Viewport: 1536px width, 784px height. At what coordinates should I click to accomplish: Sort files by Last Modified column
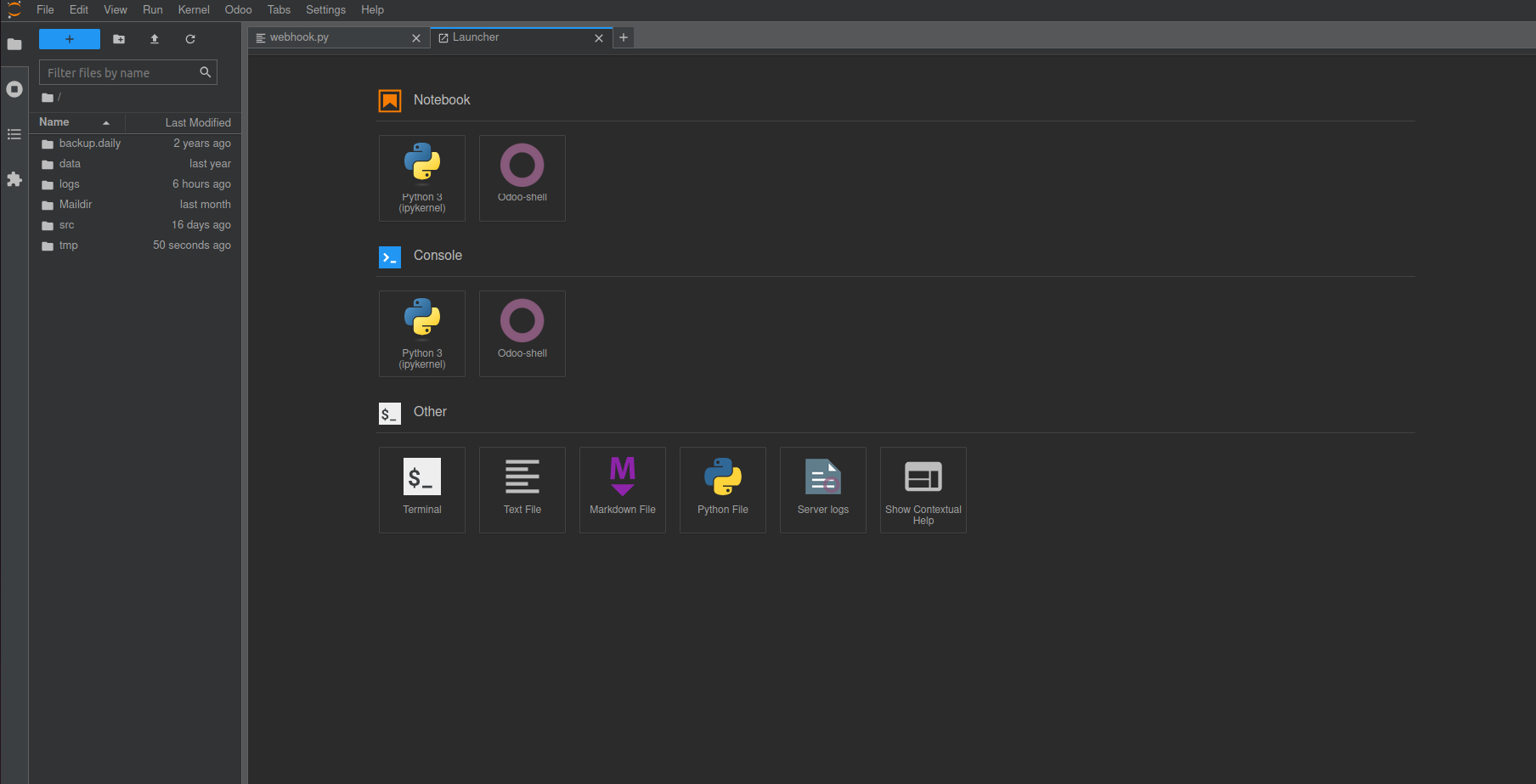point(197,123)
